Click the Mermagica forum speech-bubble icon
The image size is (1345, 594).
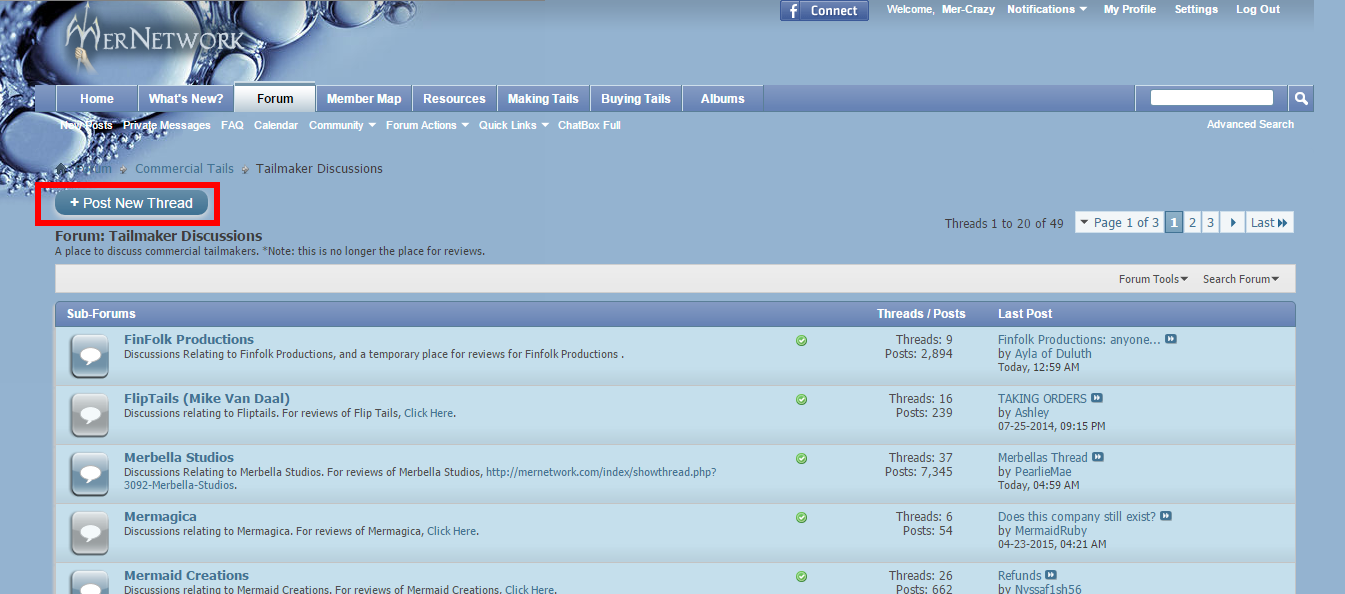pyautogui.click(x=90, y=533)
